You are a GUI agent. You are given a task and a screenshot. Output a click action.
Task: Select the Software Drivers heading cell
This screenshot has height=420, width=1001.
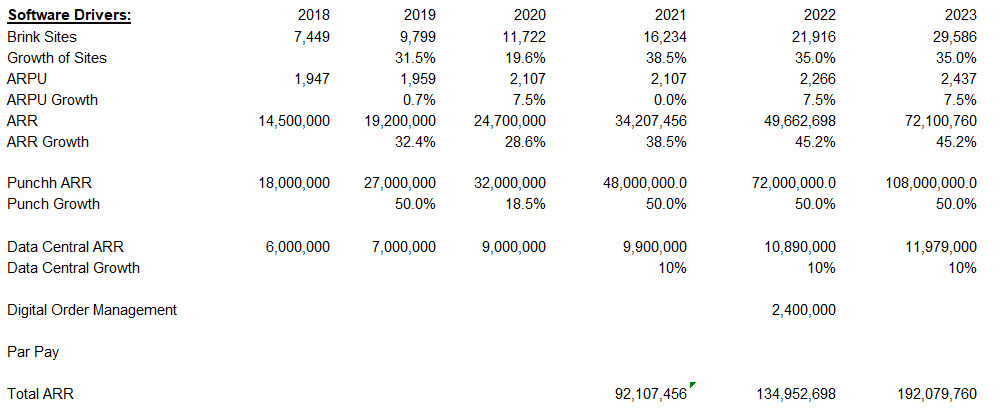click(69, 15)
